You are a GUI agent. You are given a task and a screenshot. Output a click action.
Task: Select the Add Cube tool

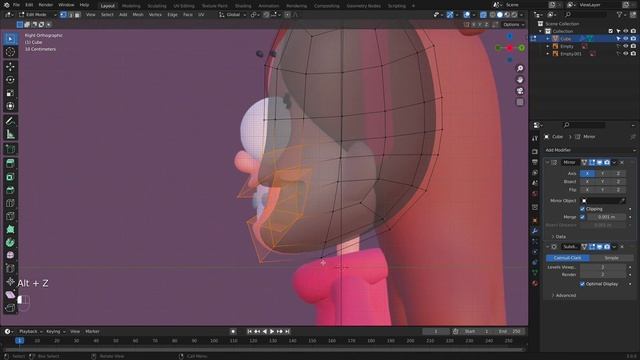click(x=10, y=149)
